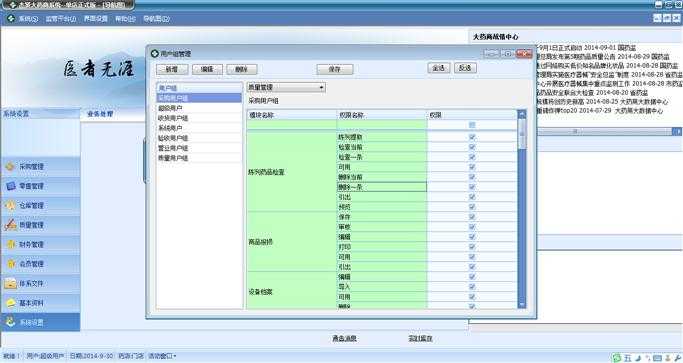Click the 商品消息 link at bottom

[x=344, y=338]
